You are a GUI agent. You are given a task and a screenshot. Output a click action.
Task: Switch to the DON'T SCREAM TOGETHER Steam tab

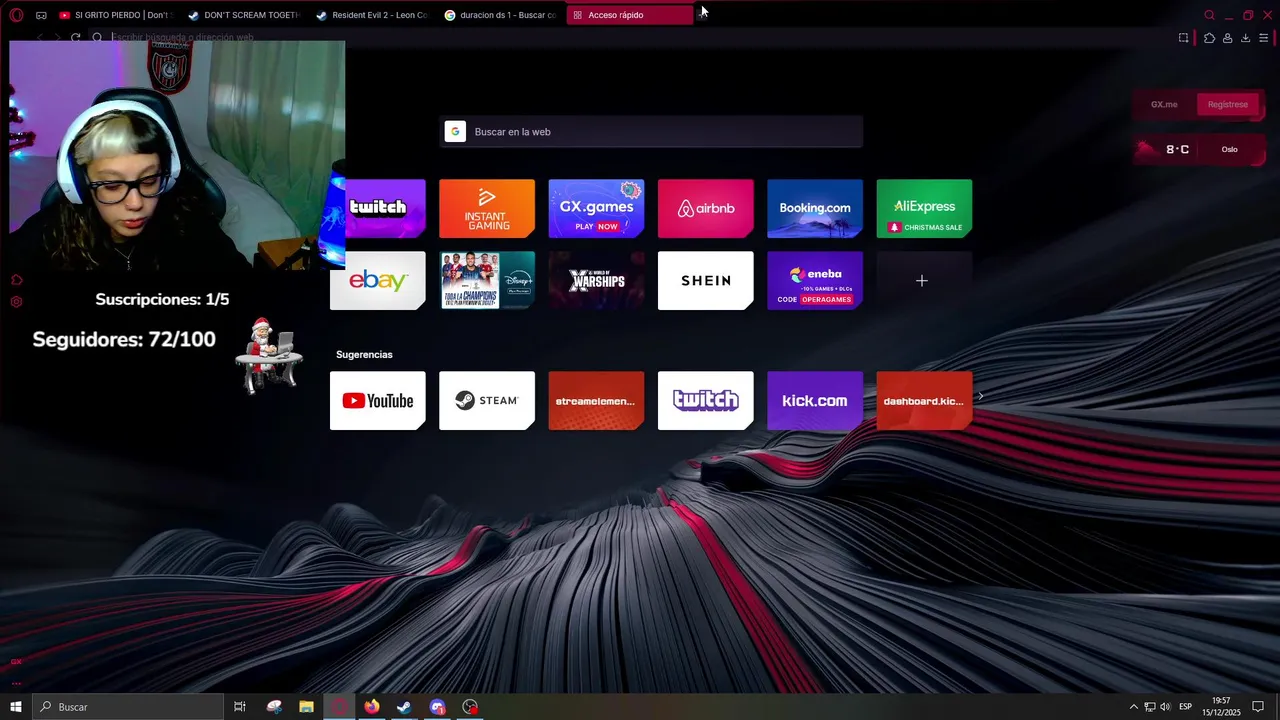click(245, 15)
